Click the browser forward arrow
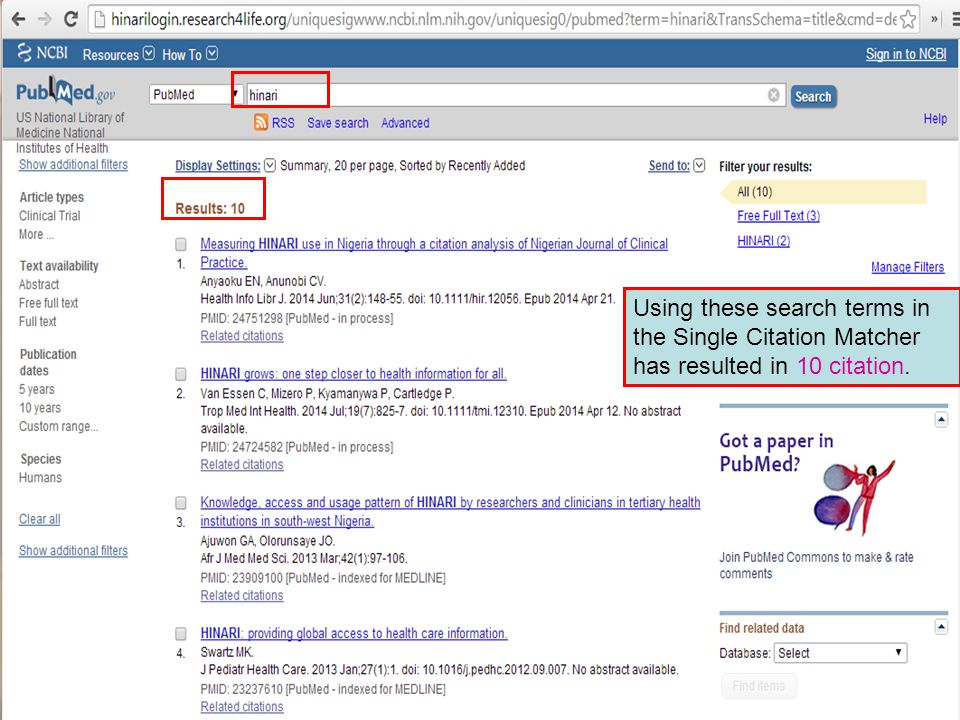Viewport: 960px width, 720px height. click(44, 20)
